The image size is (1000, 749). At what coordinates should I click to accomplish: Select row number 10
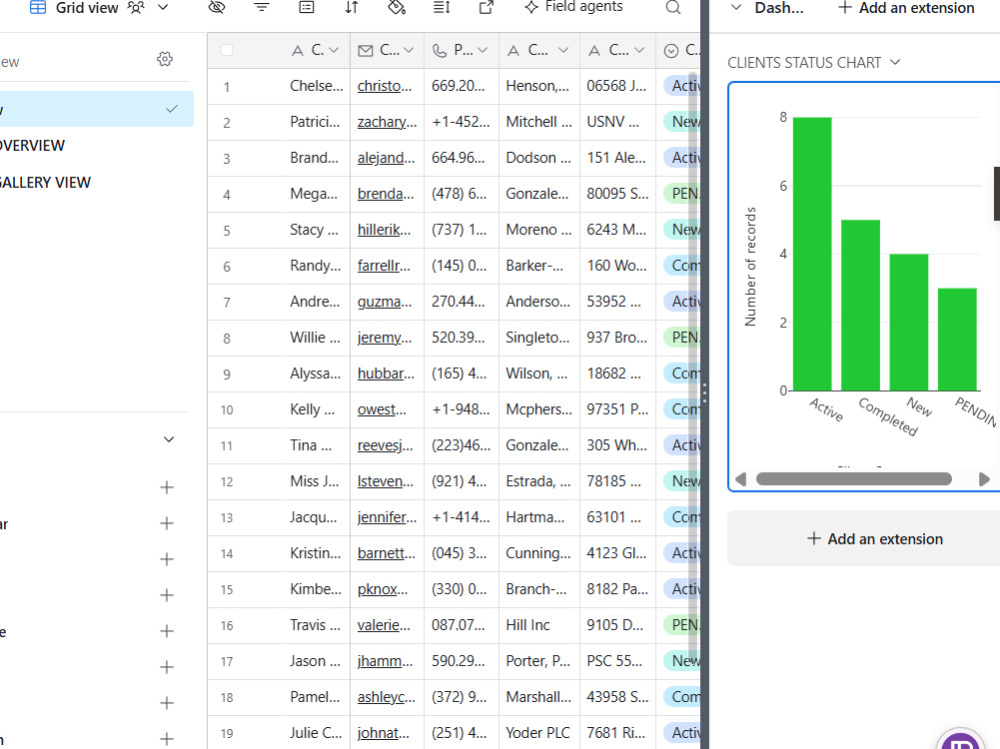pyautogui.click(x=227, y=410)
